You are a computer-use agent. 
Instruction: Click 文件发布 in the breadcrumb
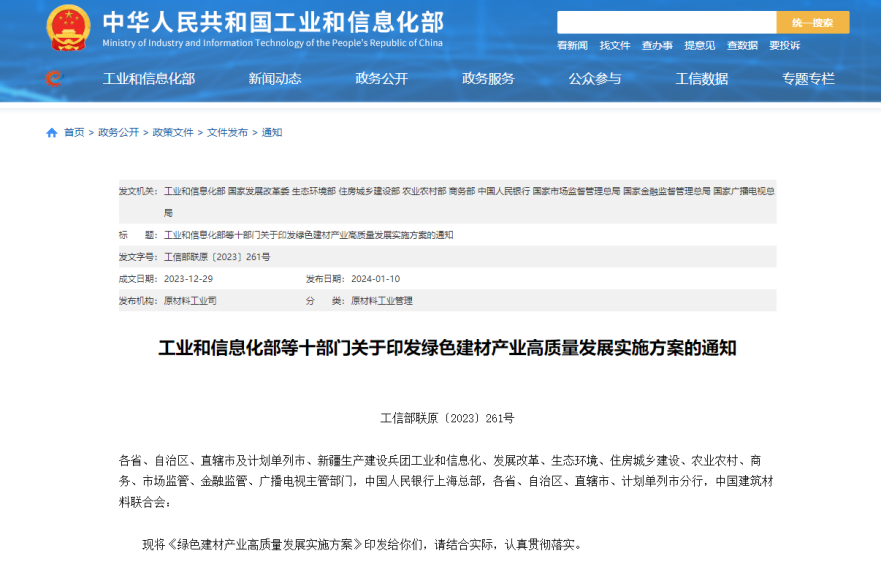(x=227, y=133)
